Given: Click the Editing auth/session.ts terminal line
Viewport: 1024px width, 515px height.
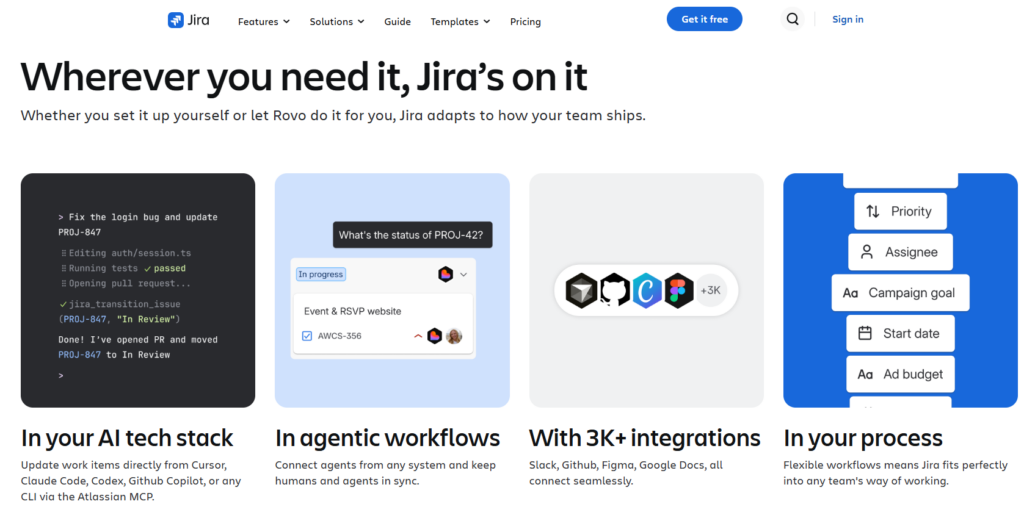Looking at the screenshot, I should coord(130,253).
